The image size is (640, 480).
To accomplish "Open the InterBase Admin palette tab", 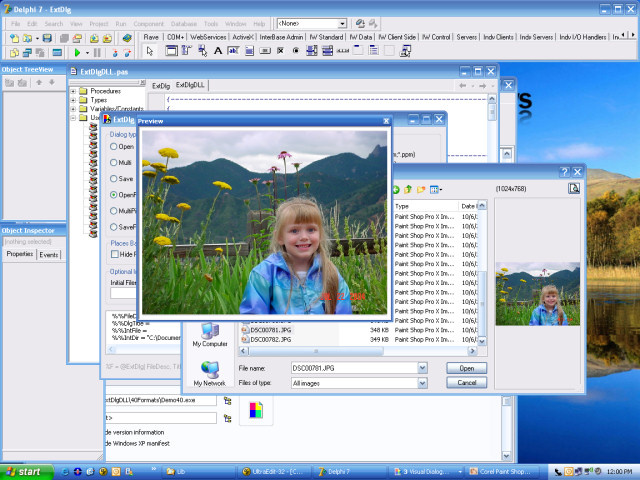I will tap(281, 37).
